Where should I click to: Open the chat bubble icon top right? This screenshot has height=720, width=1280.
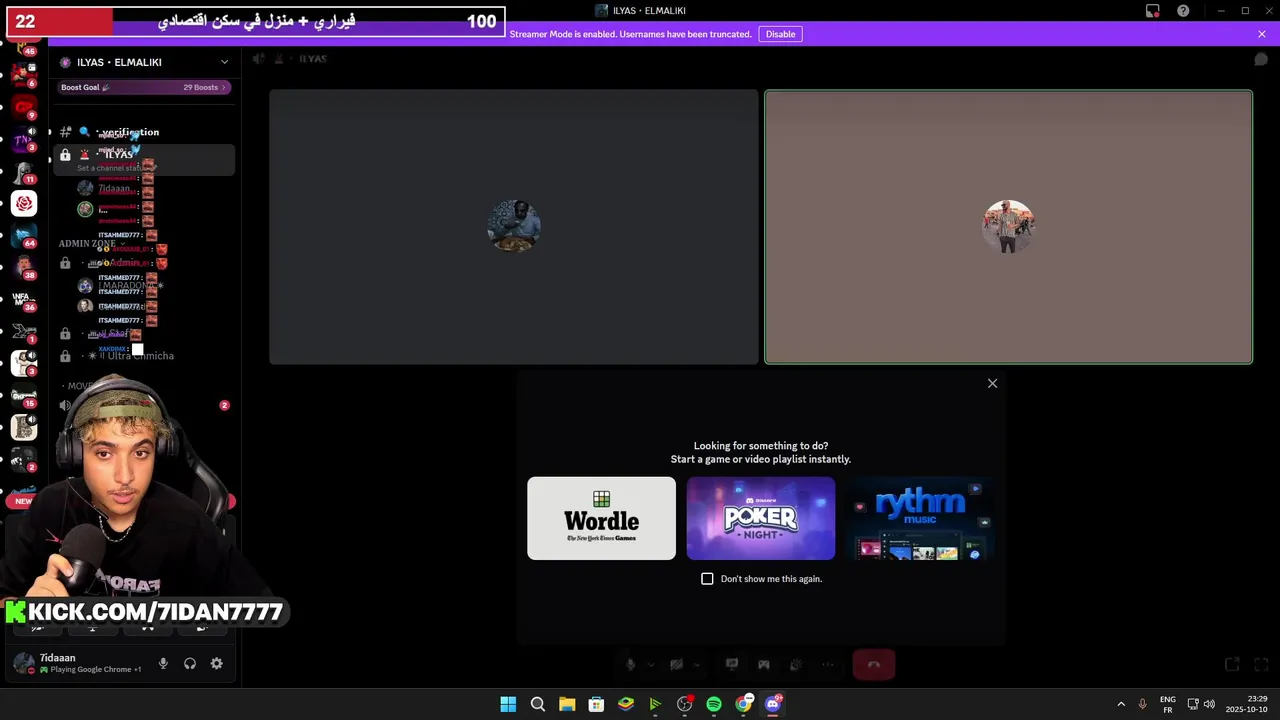[1261, 59]
